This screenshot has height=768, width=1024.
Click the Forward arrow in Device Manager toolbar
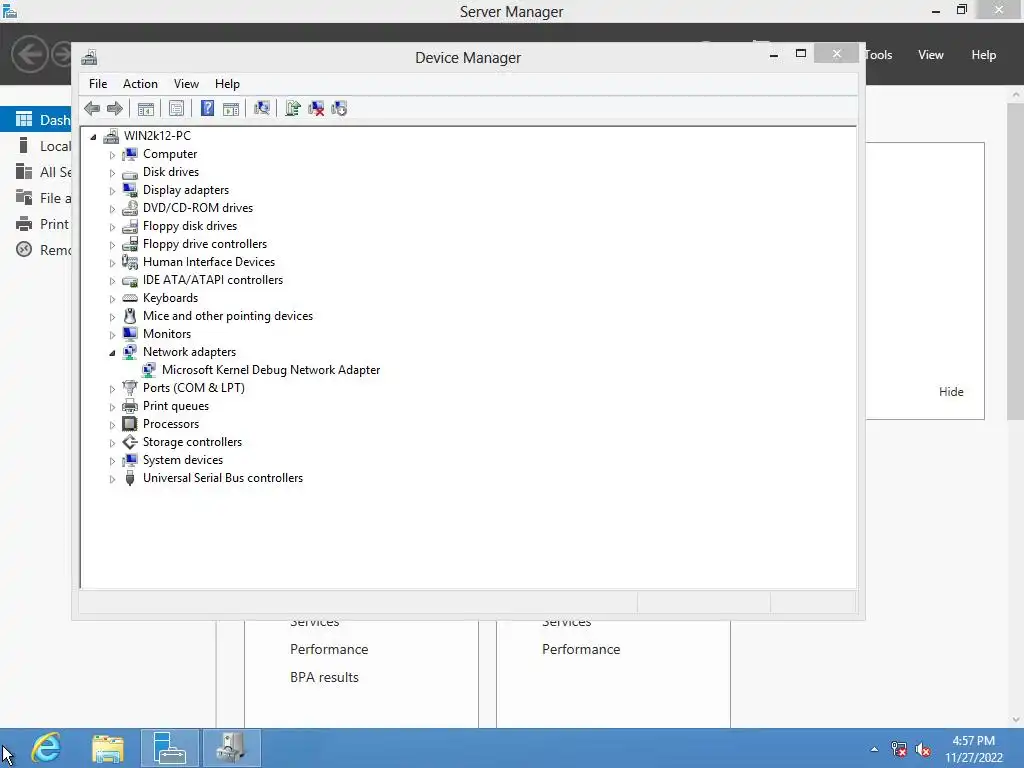(x=114, y=108)
